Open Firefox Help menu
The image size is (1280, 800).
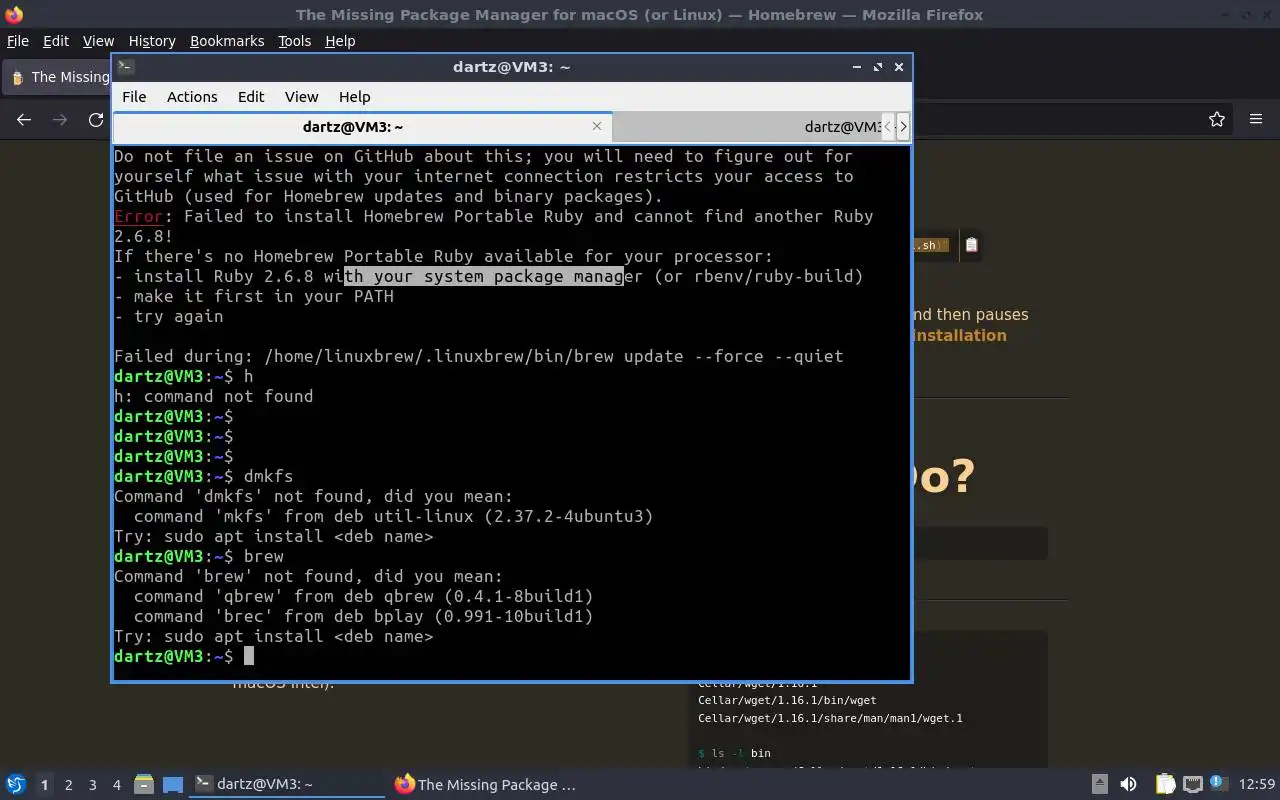[340, 41]
